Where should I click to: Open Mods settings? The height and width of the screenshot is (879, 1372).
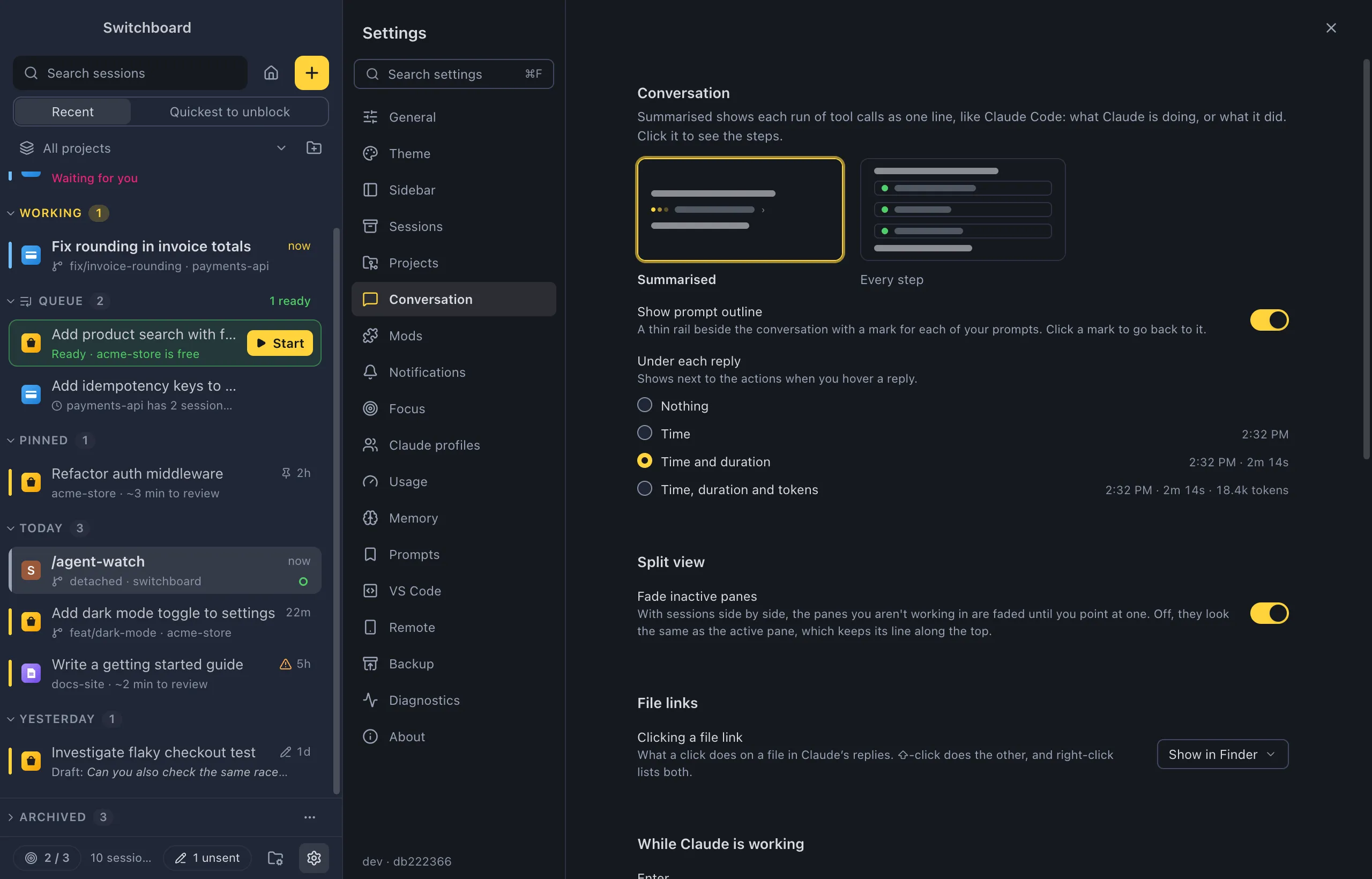pyautogui.click(x=454, y=336)
